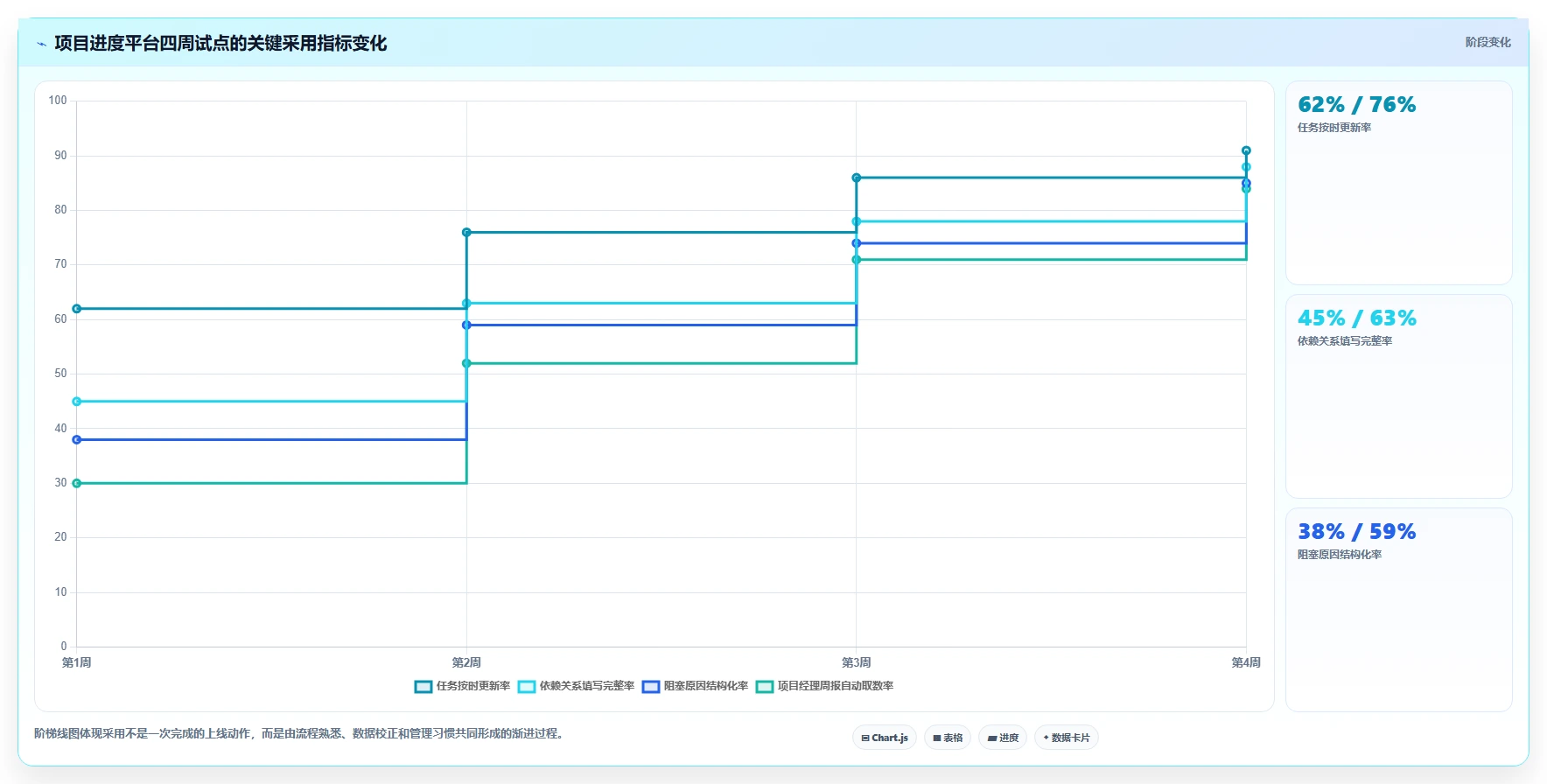Click the week 3 point at 86 on 任务按时更新率
Image resolution: width=1547 pixels, height=784 pixels.
click(x=857, y=178)
